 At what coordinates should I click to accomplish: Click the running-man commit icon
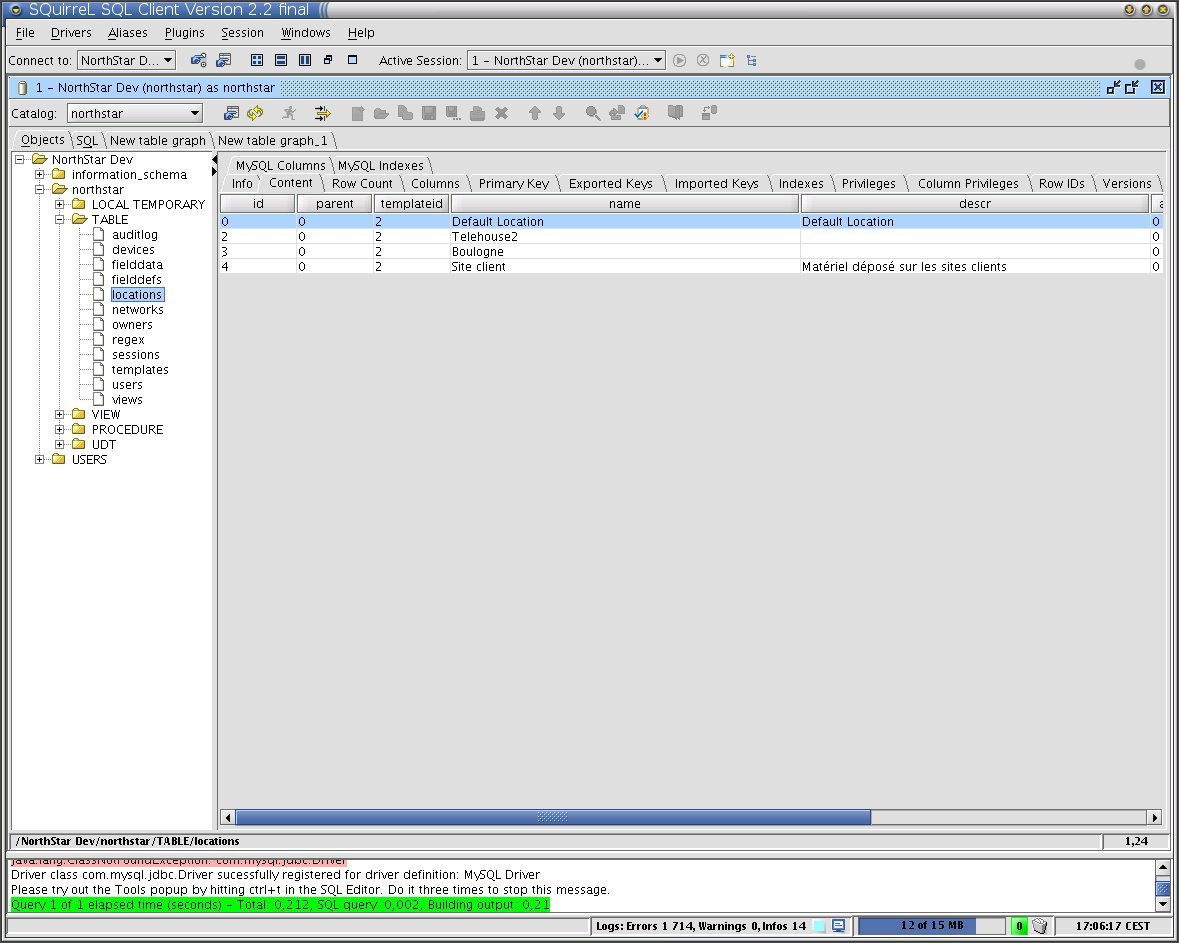pos(289,113)
